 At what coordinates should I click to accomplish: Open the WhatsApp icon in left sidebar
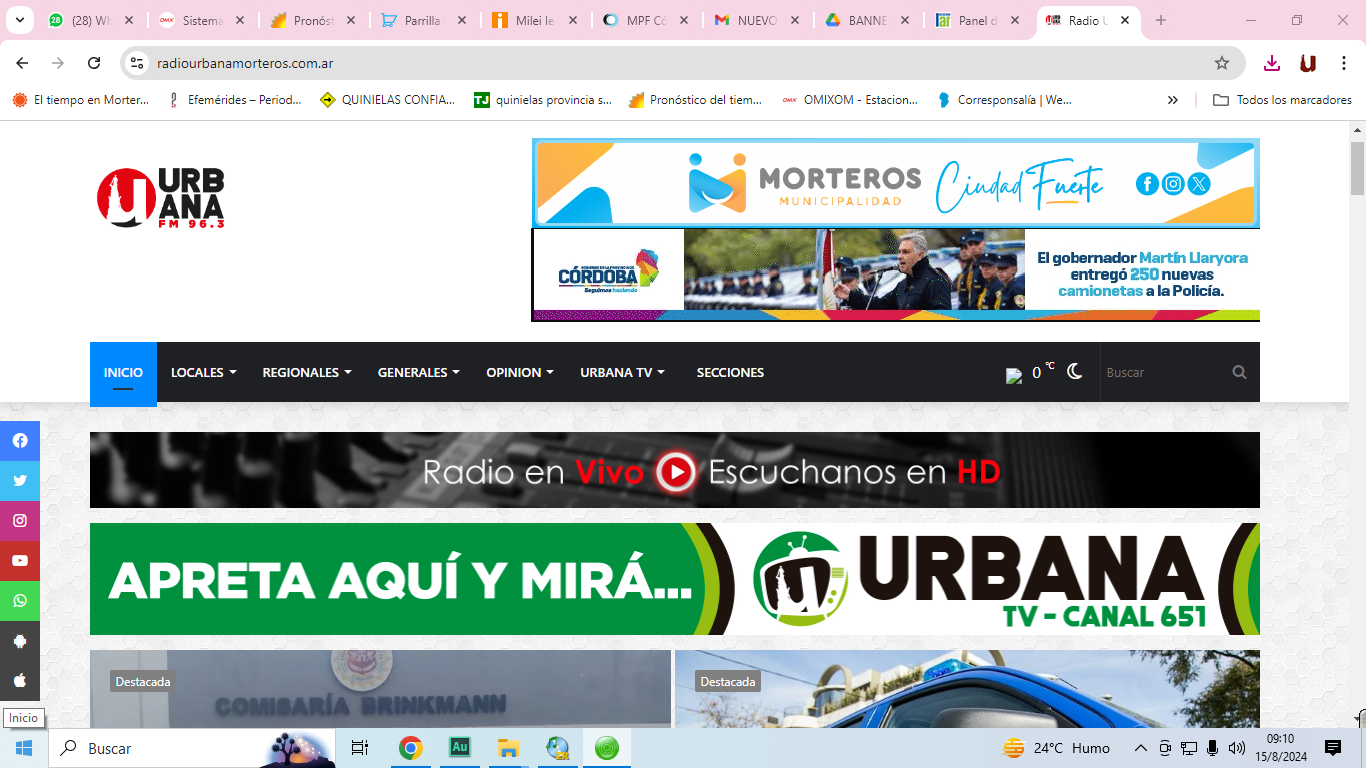pos(20,601)
